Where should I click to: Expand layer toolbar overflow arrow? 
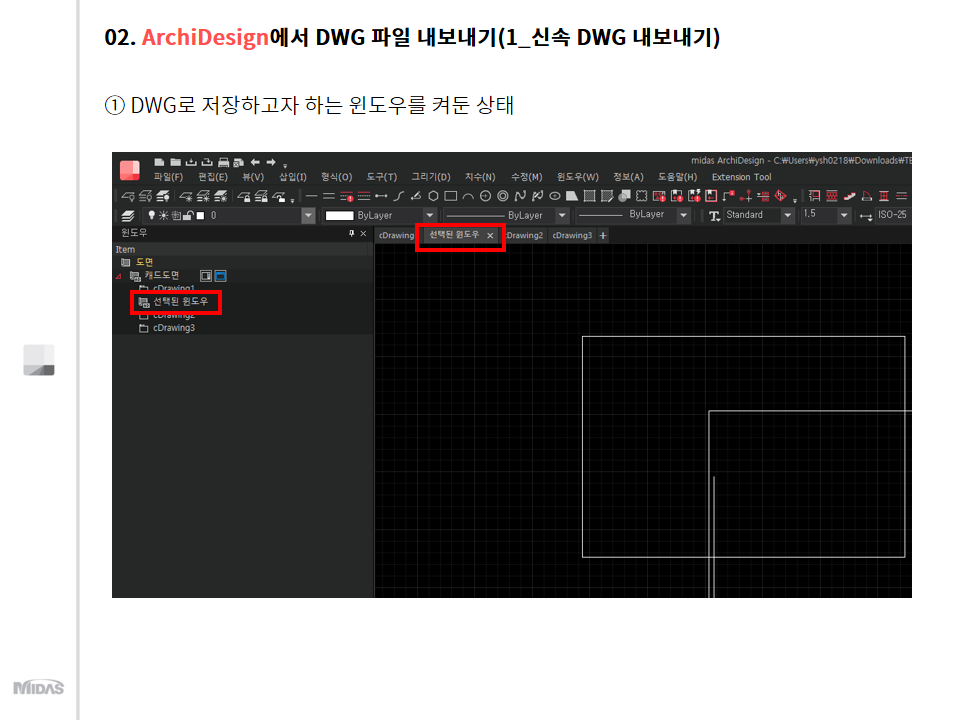(x=293, y=200)
